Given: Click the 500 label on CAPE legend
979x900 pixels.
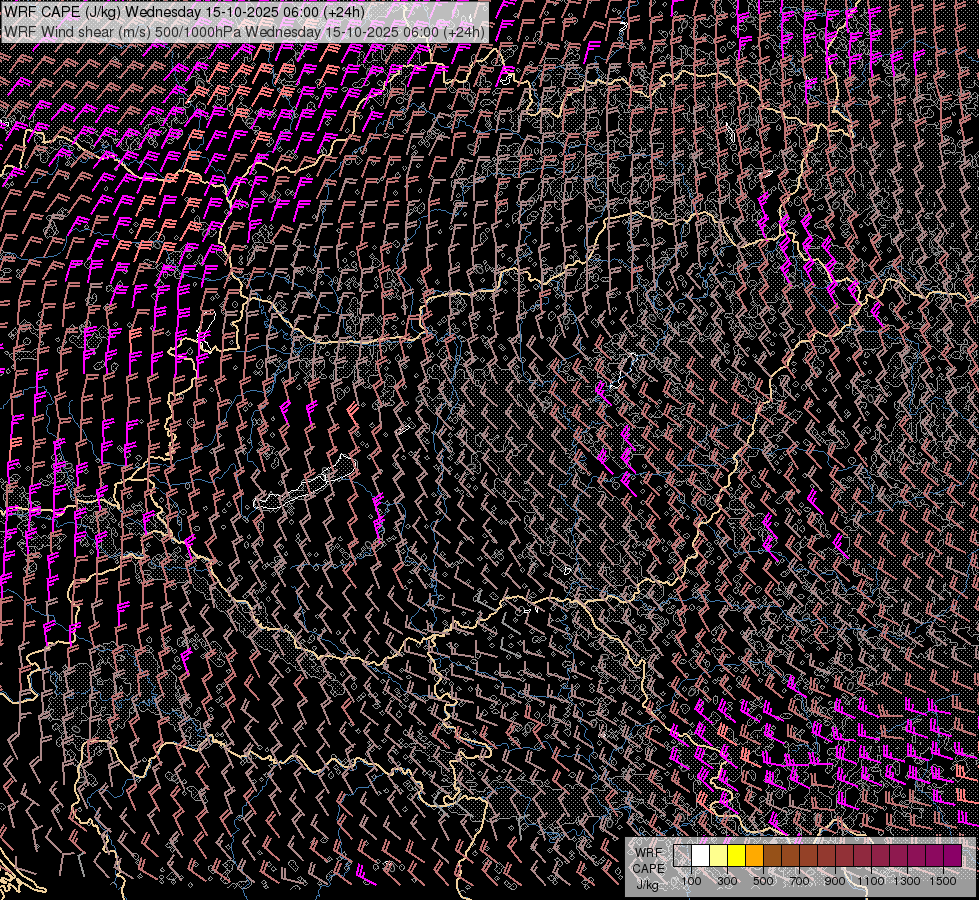Looking at the screenshot, I should click(x=763, y=881).
